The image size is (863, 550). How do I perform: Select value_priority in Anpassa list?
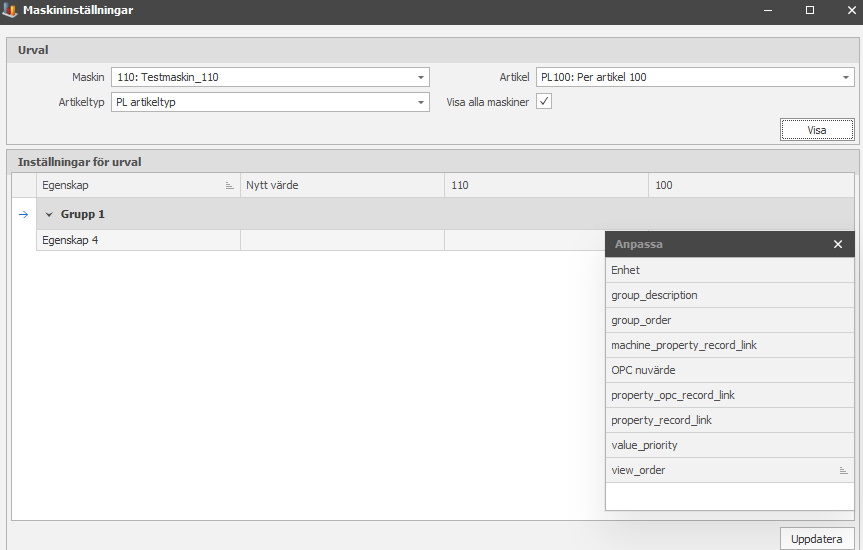(729, 445)
